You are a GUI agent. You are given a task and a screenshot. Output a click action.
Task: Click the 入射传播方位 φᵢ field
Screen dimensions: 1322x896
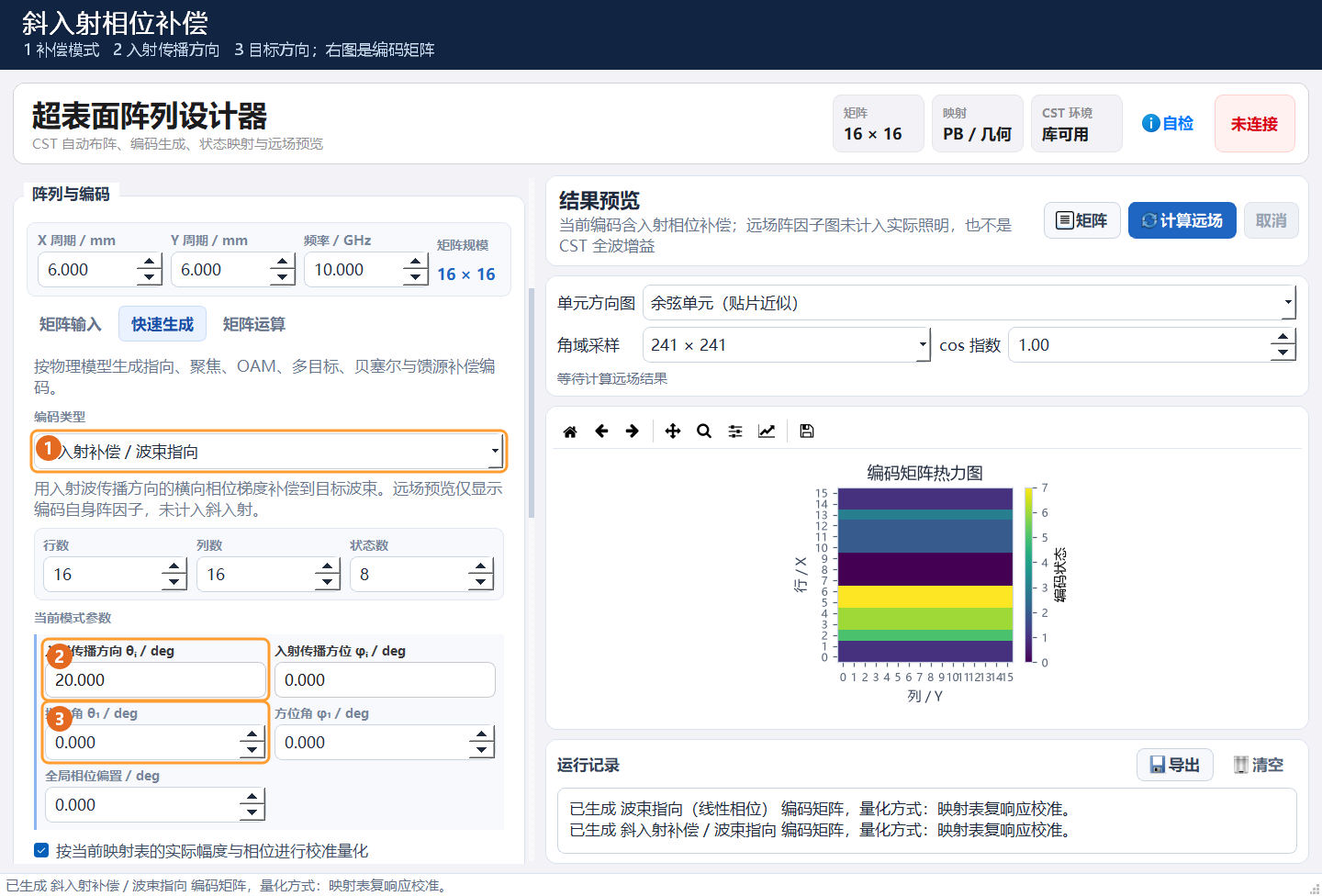coord(385,680)
